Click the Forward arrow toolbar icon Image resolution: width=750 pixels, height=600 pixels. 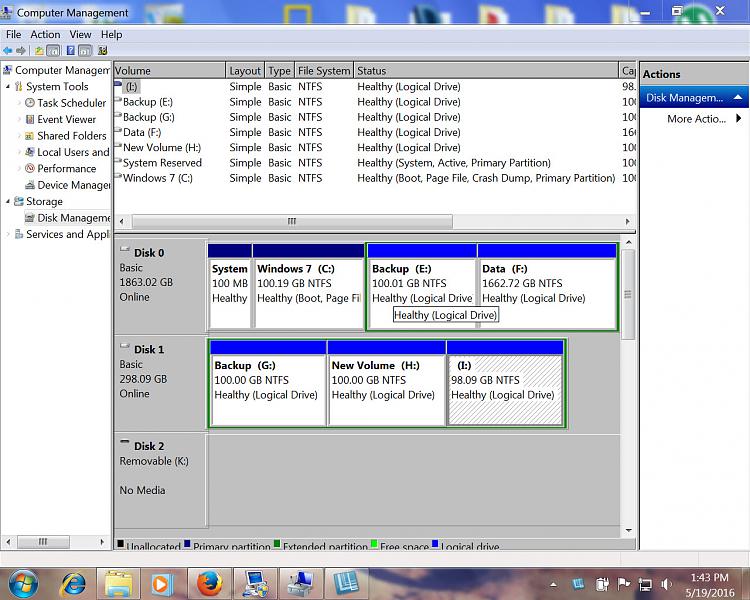click(x=21, y=50)
